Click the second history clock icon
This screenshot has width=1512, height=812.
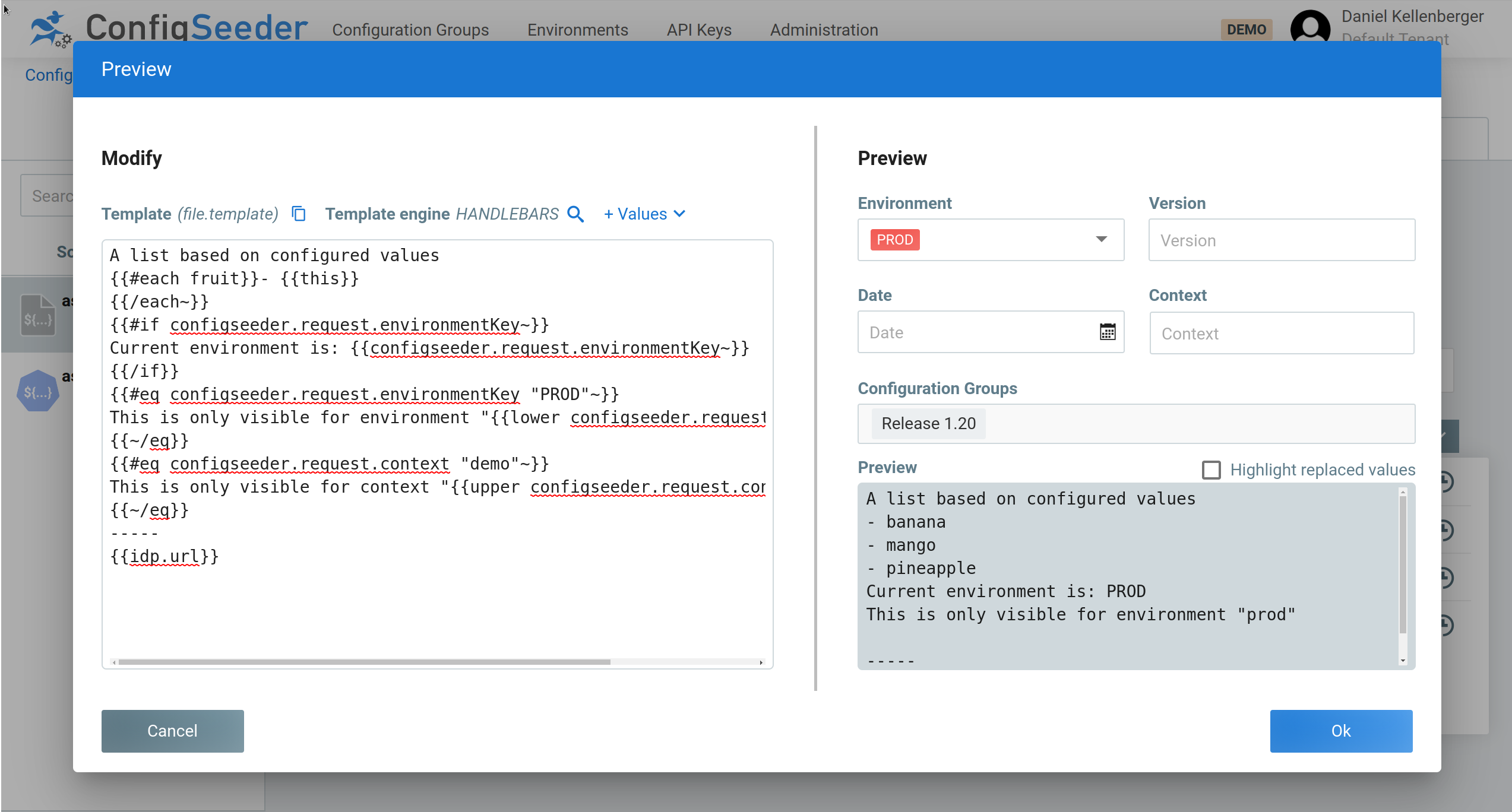[1447, 530]
